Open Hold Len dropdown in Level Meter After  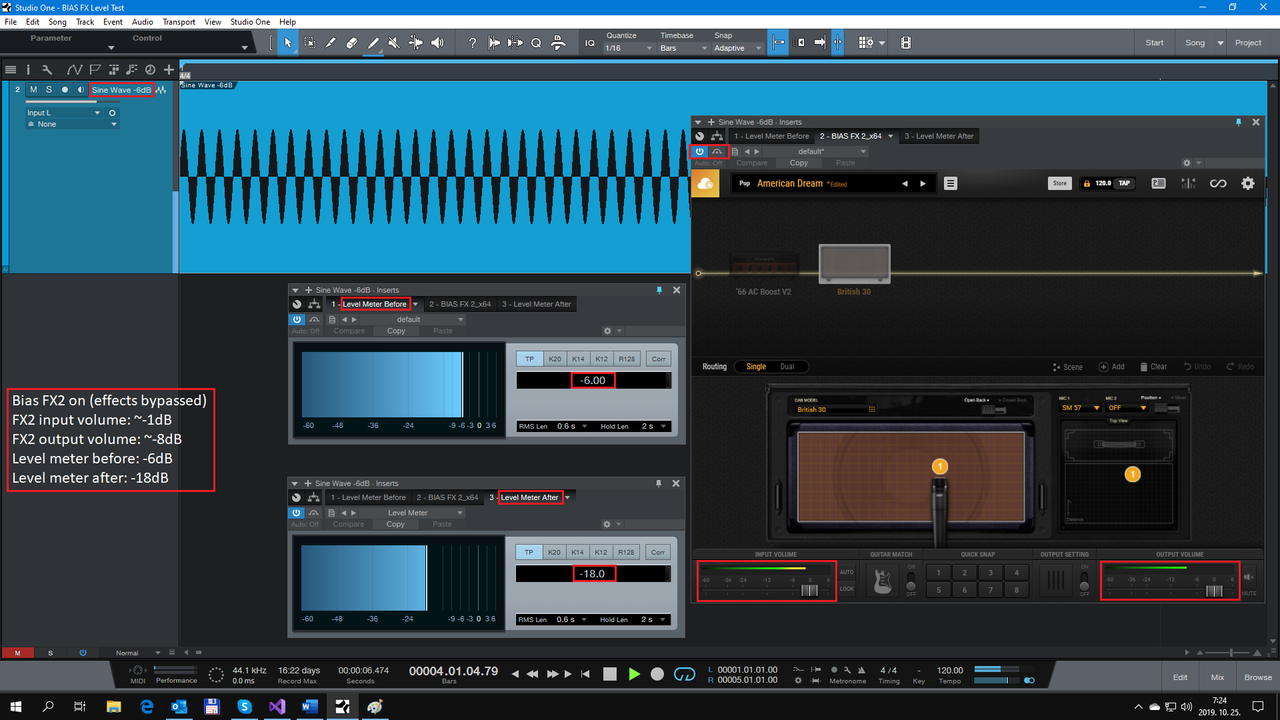click(654, 620)
